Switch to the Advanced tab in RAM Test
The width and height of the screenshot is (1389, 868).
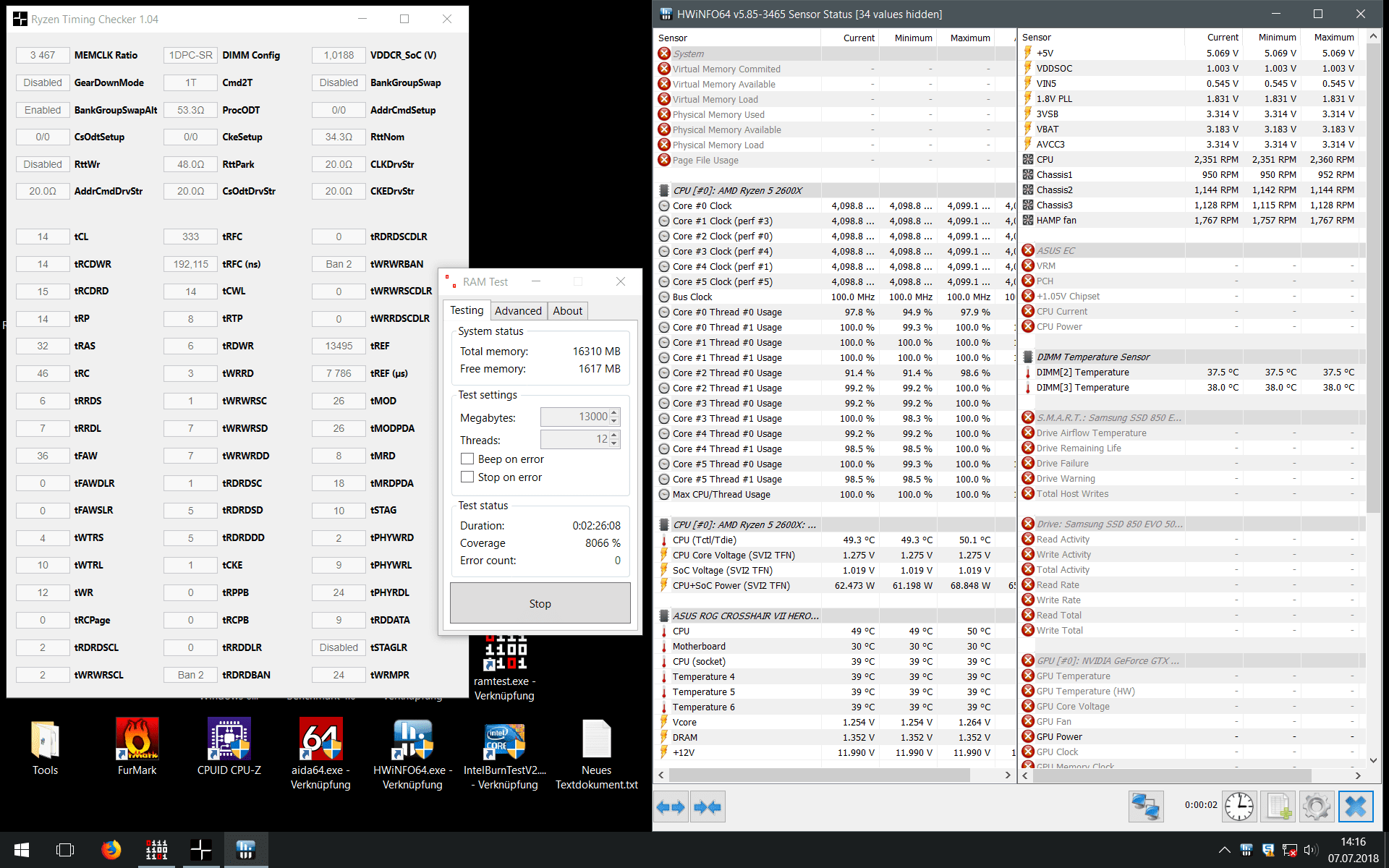coord(518,311)
